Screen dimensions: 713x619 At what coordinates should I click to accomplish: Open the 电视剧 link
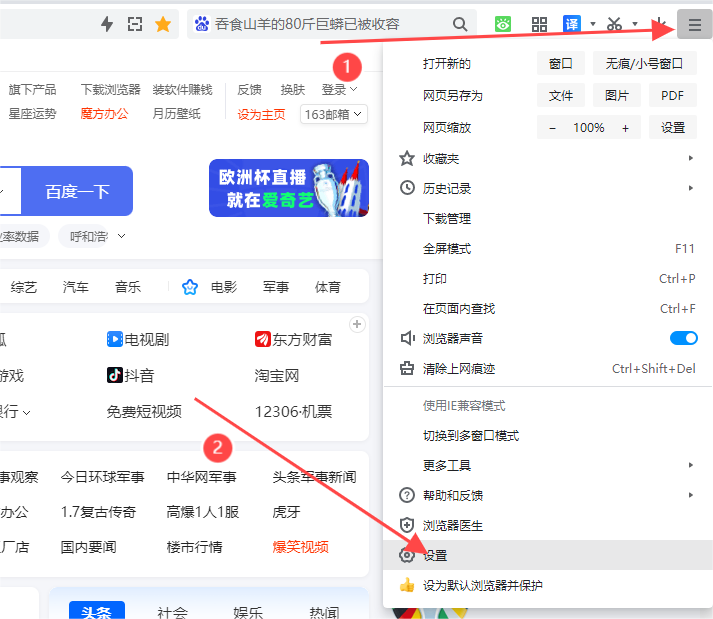pyautogui.click(x=138, y=339)
